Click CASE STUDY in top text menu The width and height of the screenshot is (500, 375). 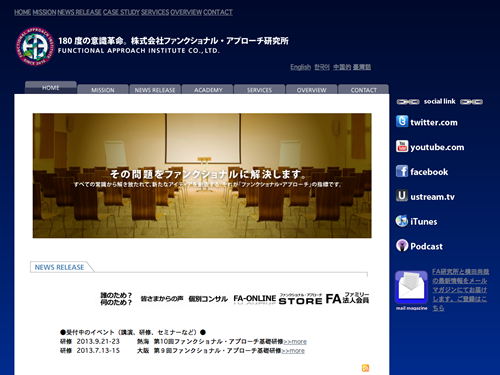[121, 12]
